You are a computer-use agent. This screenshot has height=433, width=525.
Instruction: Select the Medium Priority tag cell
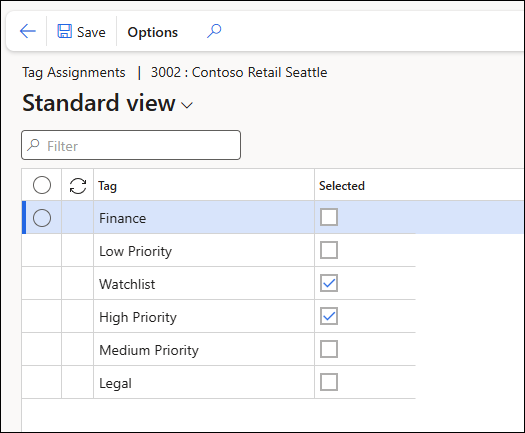[204, 350]
